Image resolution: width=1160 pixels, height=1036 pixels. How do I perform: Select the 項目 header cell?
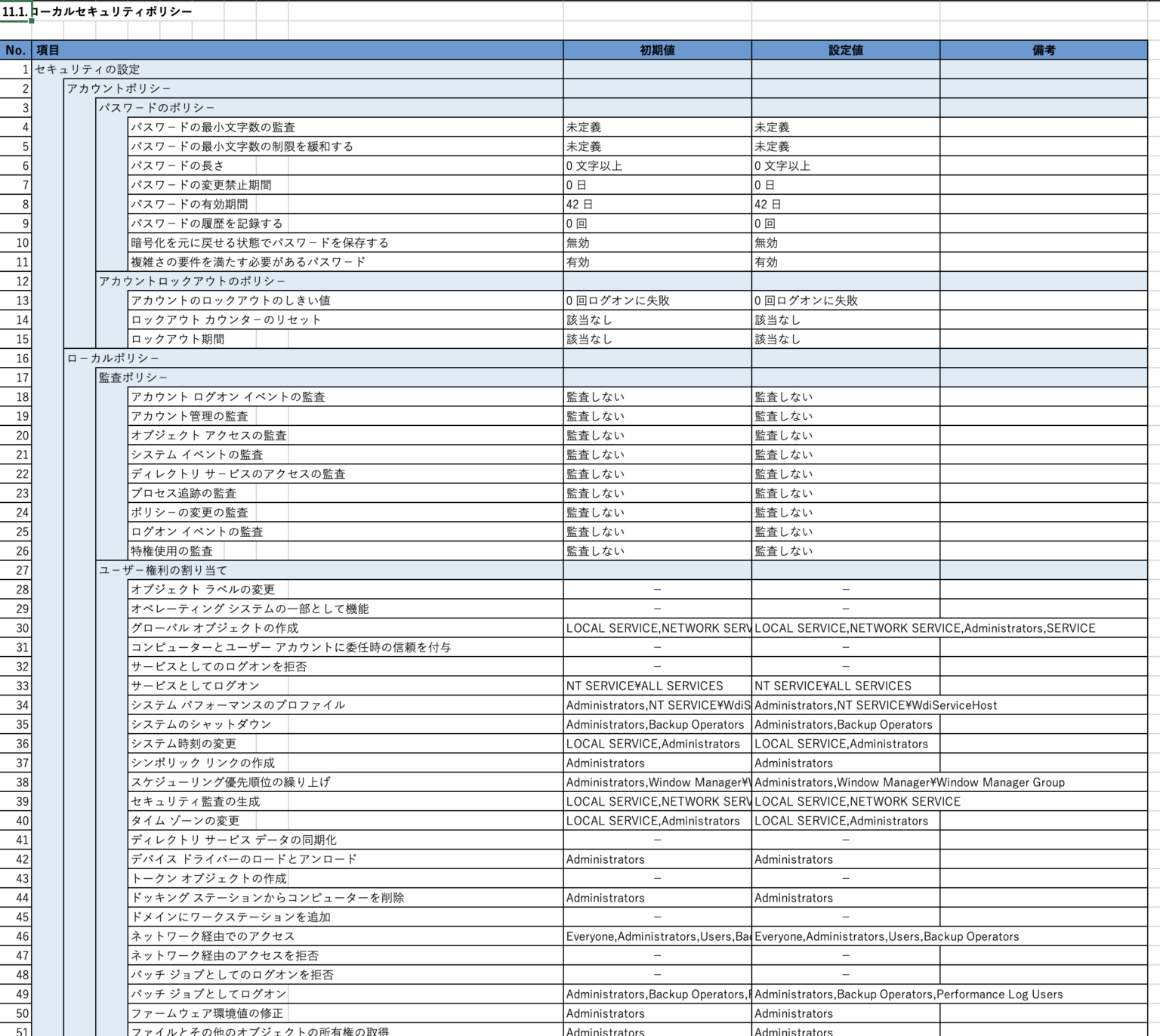coord(297,50)
